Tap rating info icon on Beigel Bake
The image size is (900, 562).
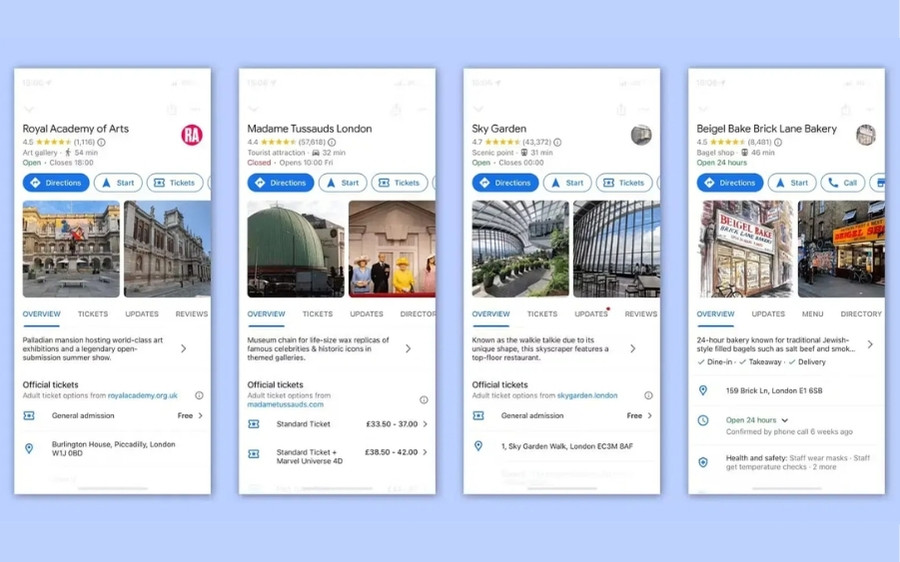pos(778,142)
